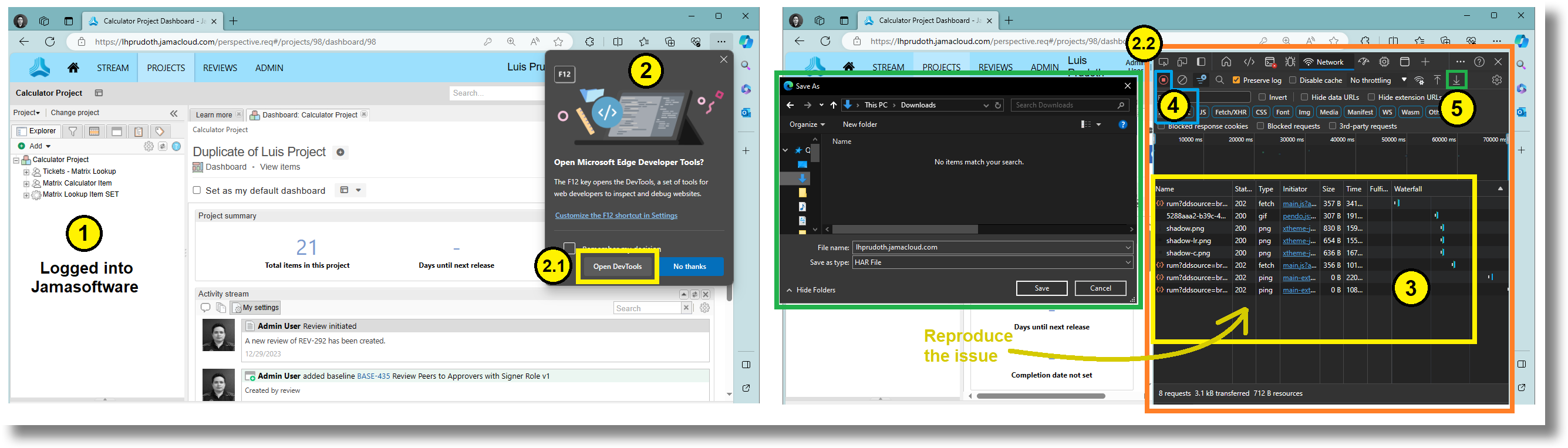This screenshot has width=1568, height=448.
Task: Open DevTools Welcome home icon
Action: coord(1226,62)
